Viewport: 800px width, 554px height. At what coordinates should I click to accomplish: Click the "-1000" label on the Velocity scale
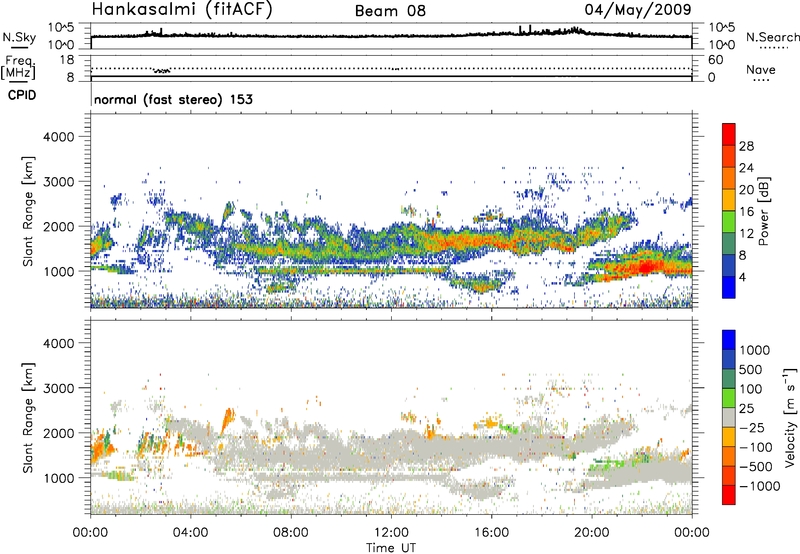pos(759,486)
